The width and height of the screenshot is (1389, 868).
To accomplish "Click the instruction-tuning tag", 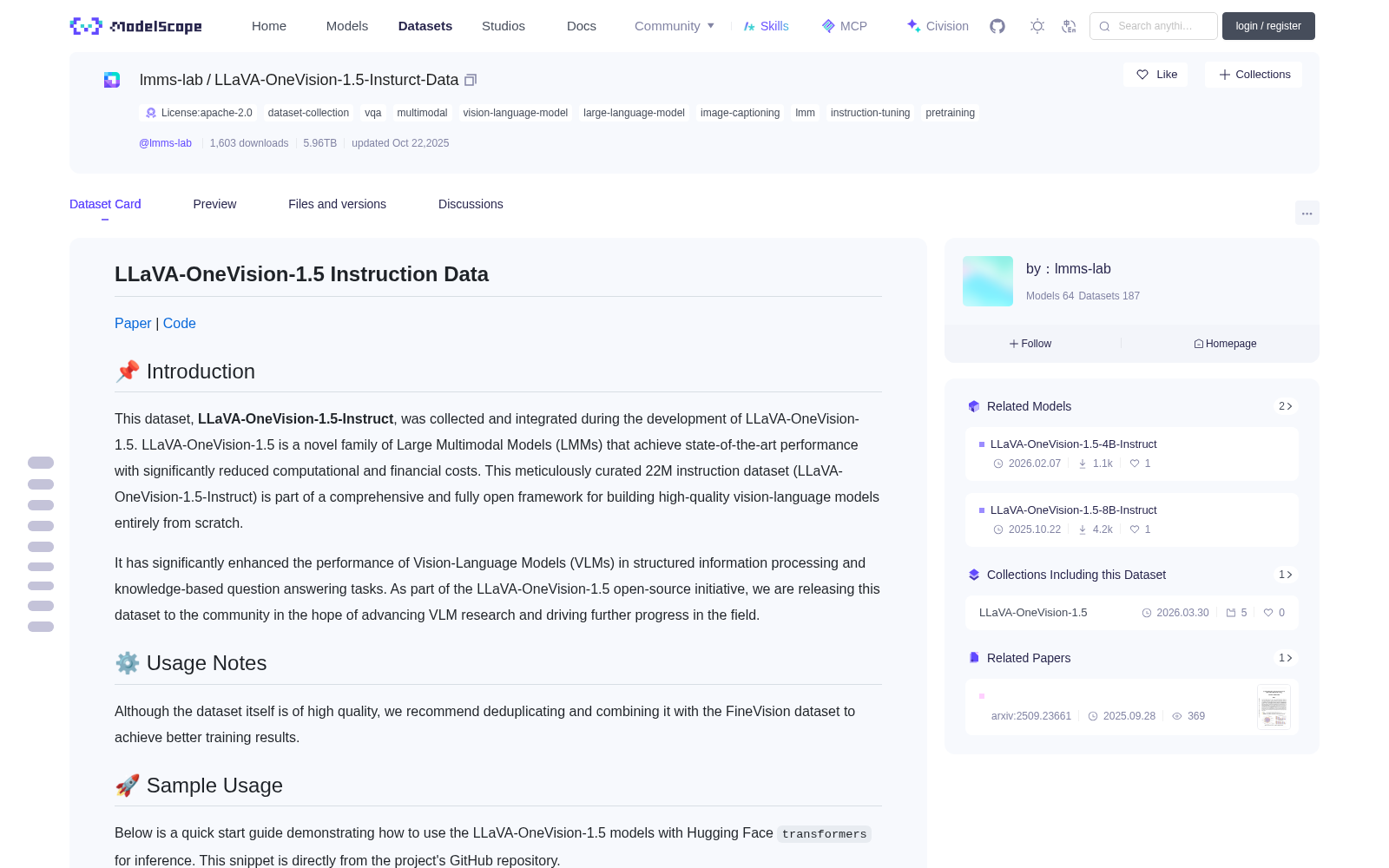I will click(x=870, y=113).
